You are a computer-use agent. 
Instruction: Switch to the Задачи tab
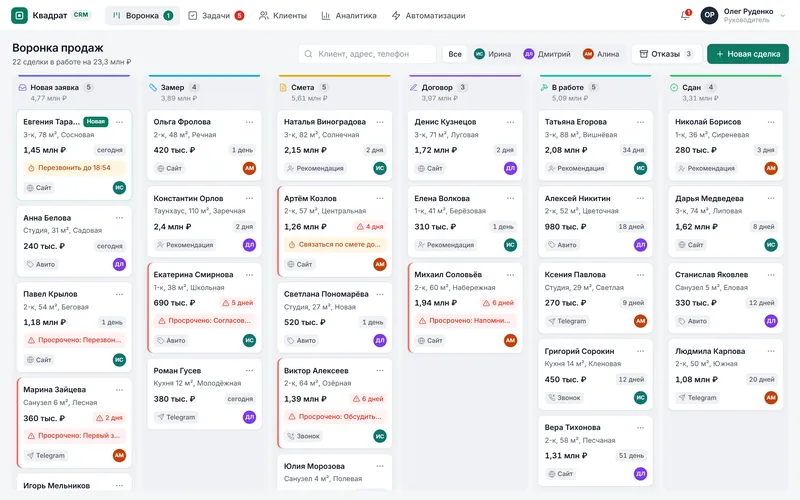pyautogui.click(x=216, y=16)
